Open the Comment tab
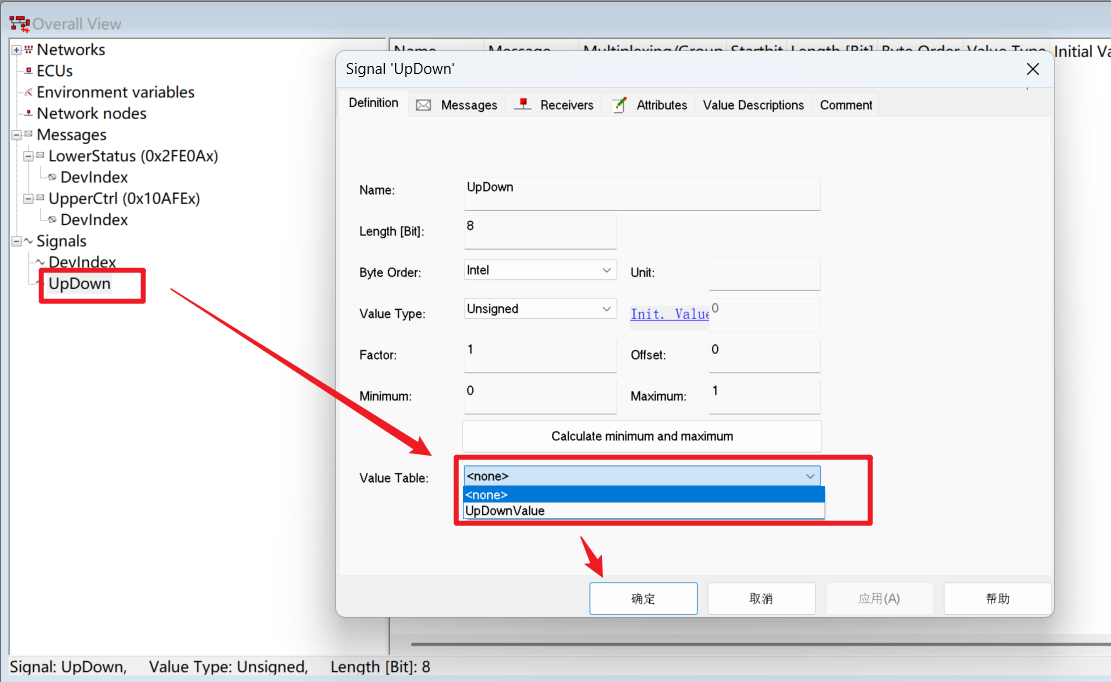The width and height of the screenshot is (1111, 682). 846,105
